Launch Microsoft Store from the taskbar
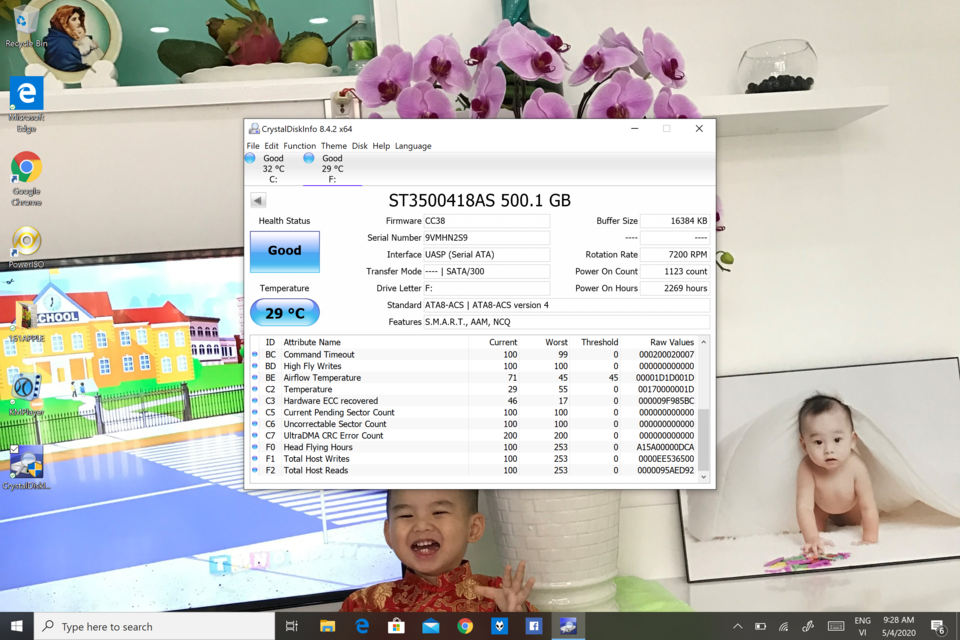Viewport: 960px width, 640px height. 396,626
